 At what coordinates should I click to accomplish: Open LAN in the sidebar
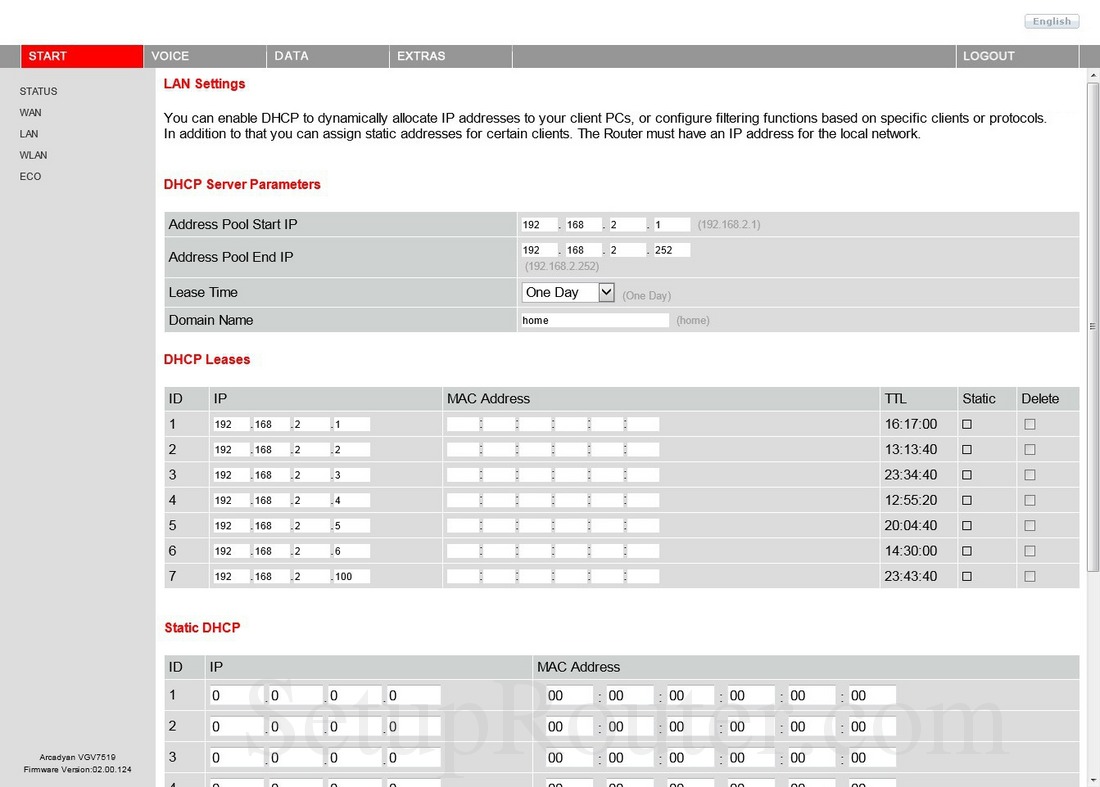coord(29,134)
